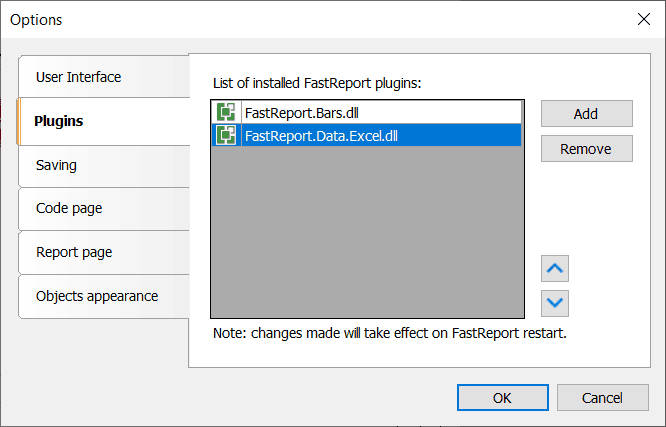
Task: Move selected plugin down with arrow
Action: coord(555,303)
